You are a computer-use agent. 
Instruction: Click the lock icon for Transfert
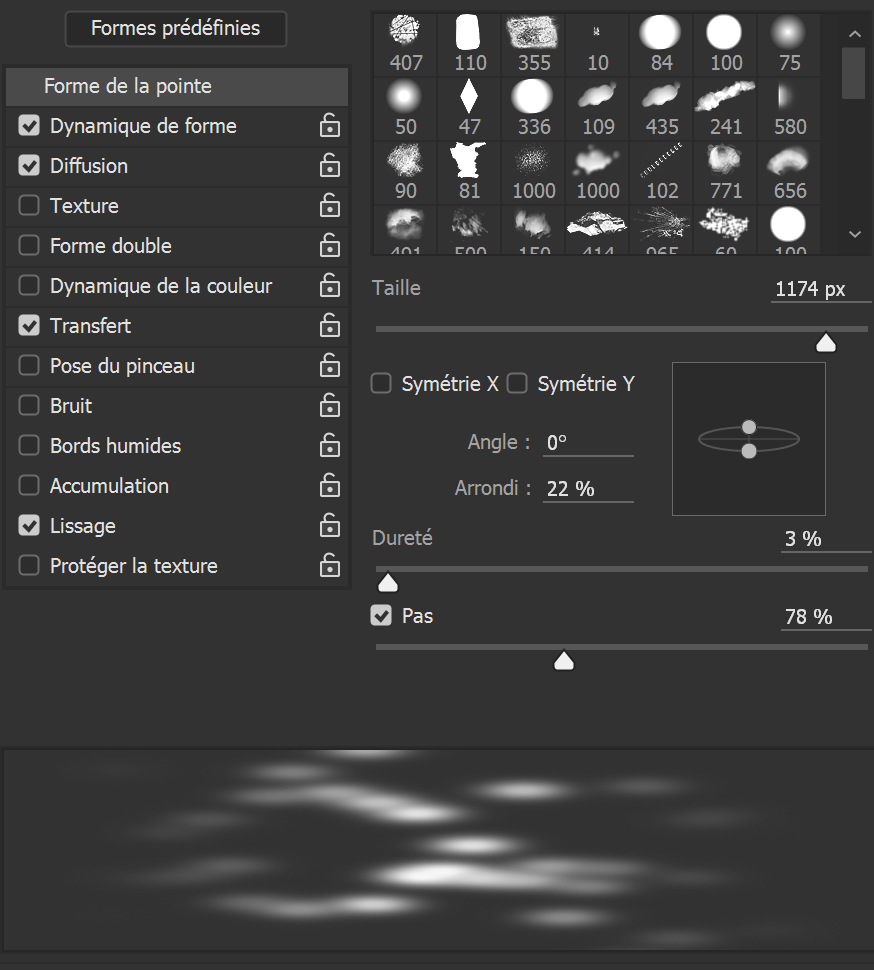point(329,326)
